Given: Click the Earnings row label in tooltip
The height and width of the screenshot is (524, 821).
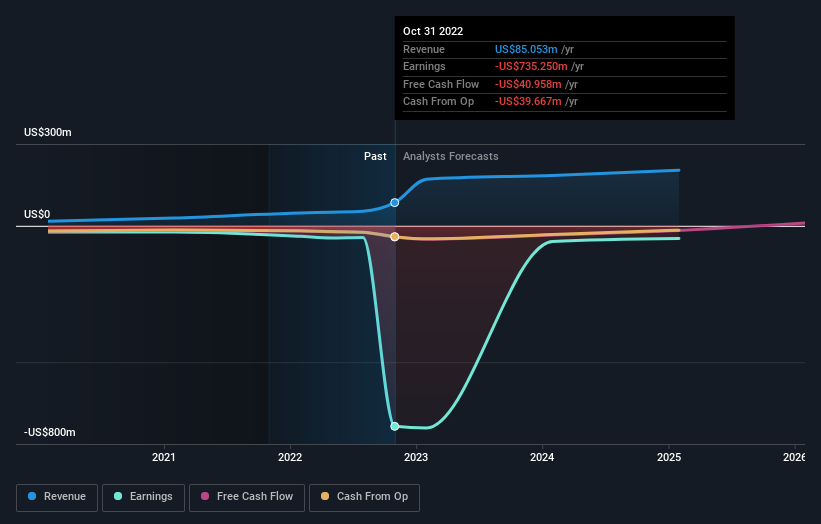Looking at the screenshot, I should (424, 66).
